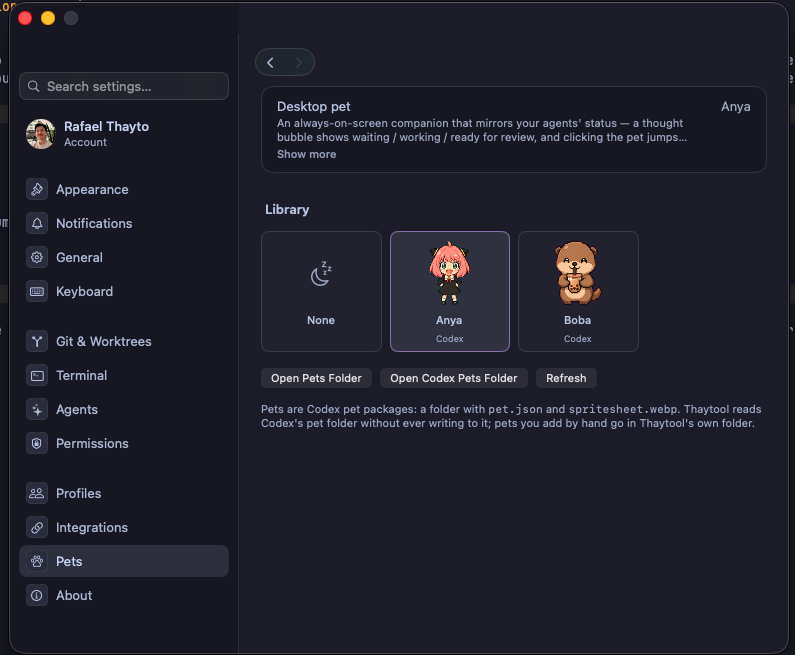Click the Appearance paintbrush icon

pyautogui.click(x=37, y=190)
